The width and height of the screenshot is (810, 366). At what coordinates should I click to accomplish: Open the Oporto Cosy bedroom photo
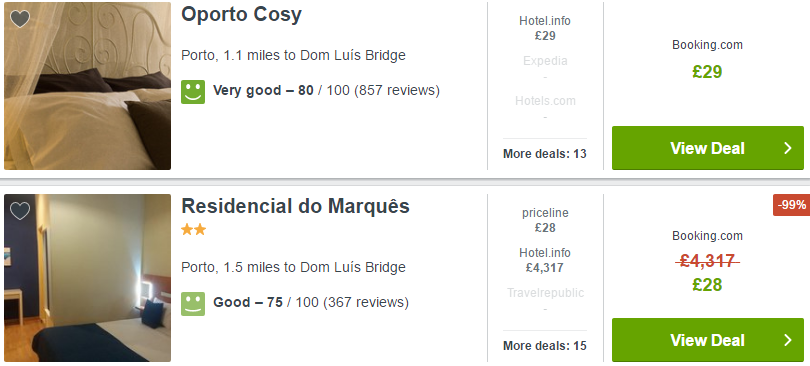(87, 86)
